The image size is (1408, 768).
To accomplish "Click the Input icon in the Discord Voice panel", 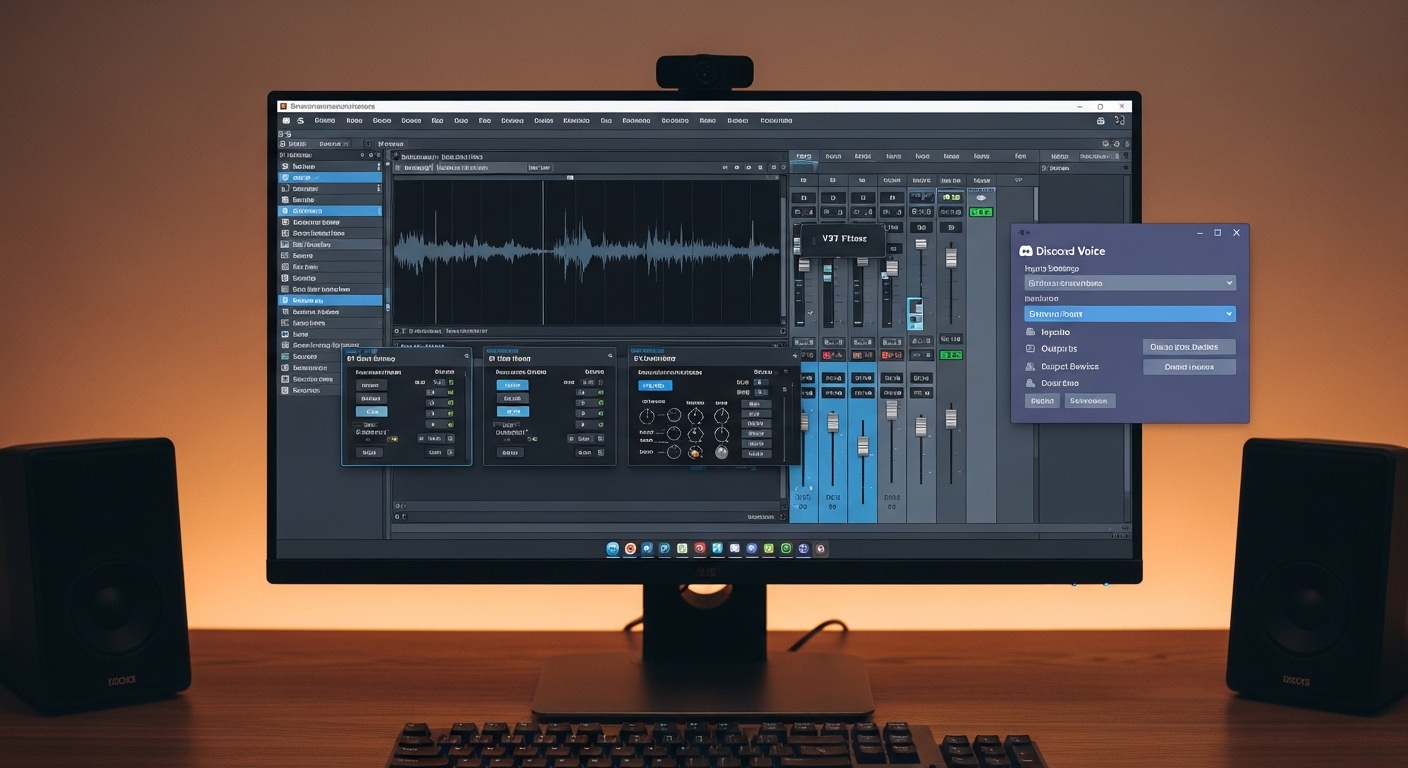I will [x=1033, y=331].
